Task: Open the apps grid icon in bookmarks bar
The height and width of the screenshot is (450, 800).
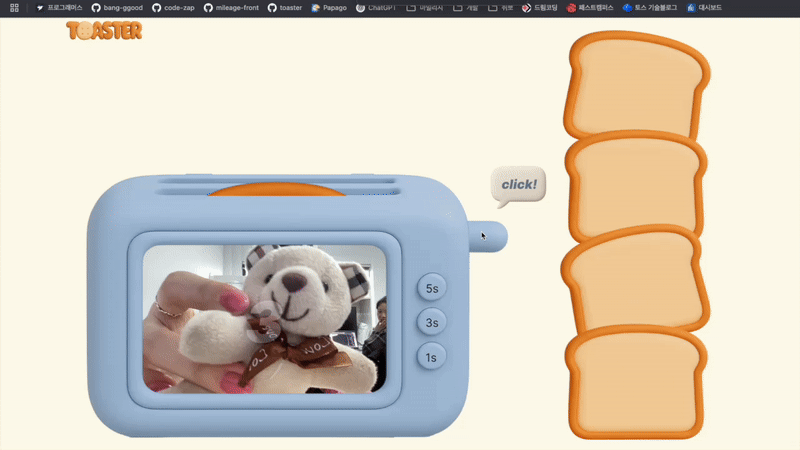Action: coord(14,8)
